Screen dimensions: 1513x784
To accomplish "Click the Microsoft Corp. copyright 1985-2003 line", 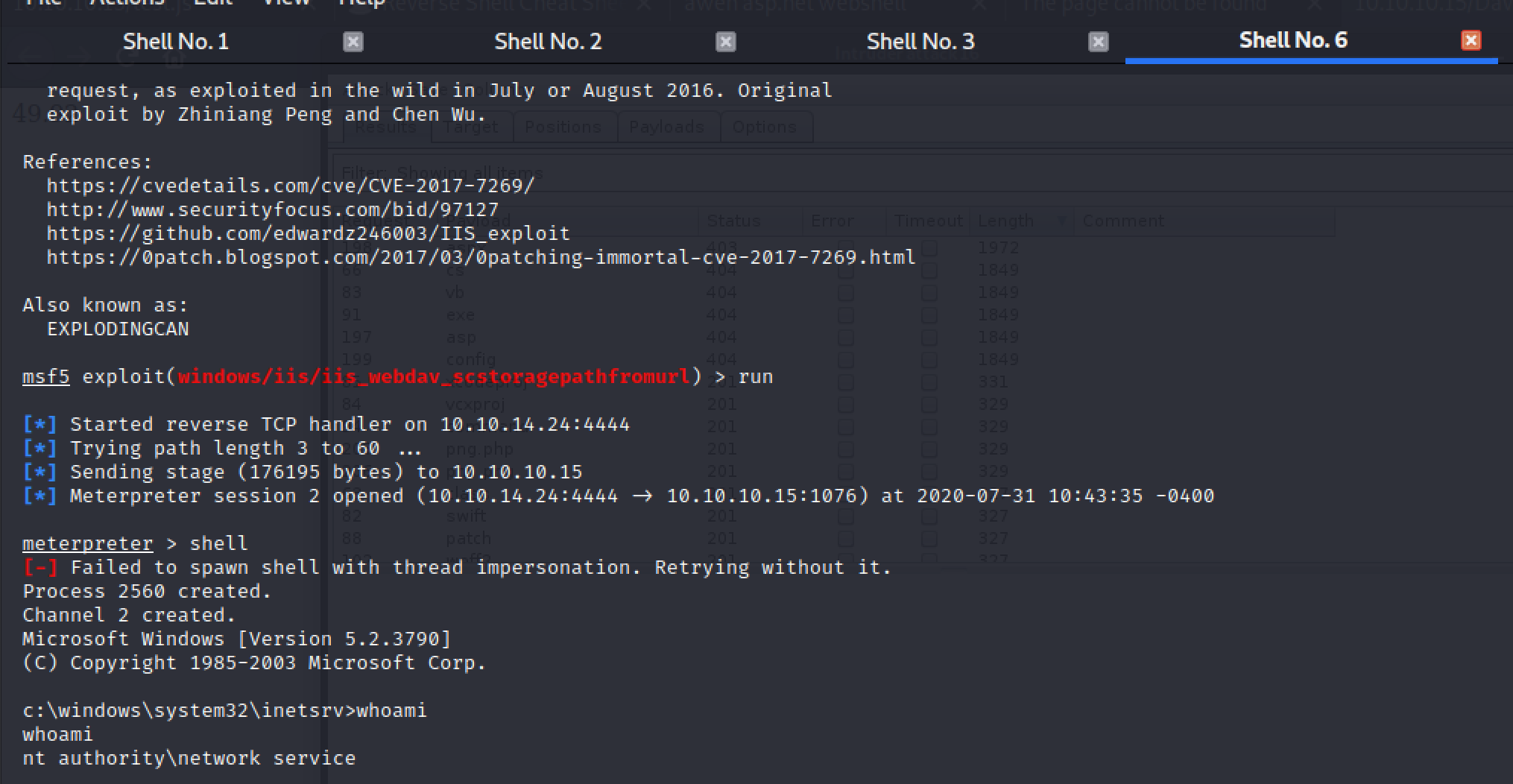I will click(255, 663).
